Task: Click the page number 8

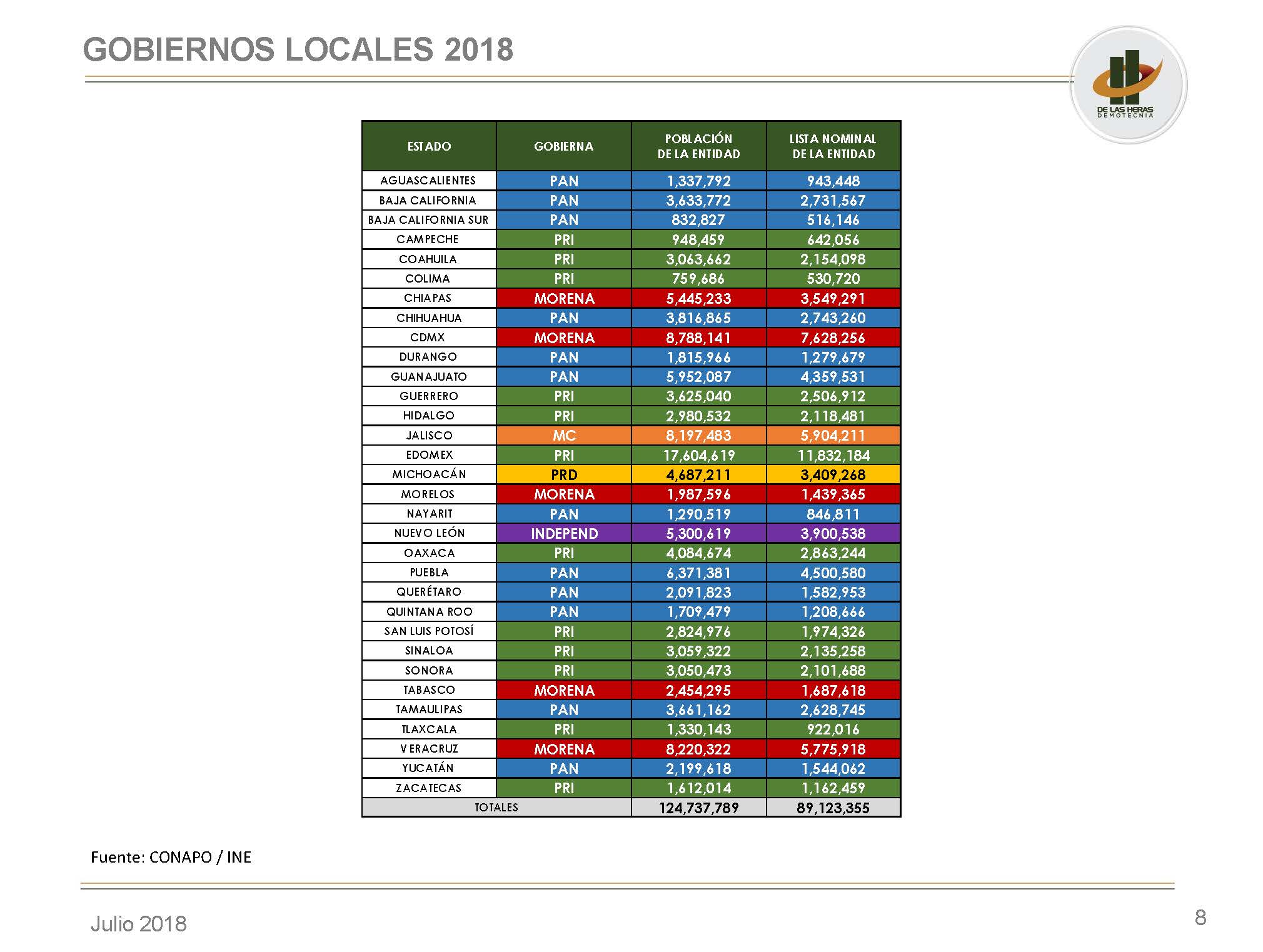Action: [x=1200, y=917]
